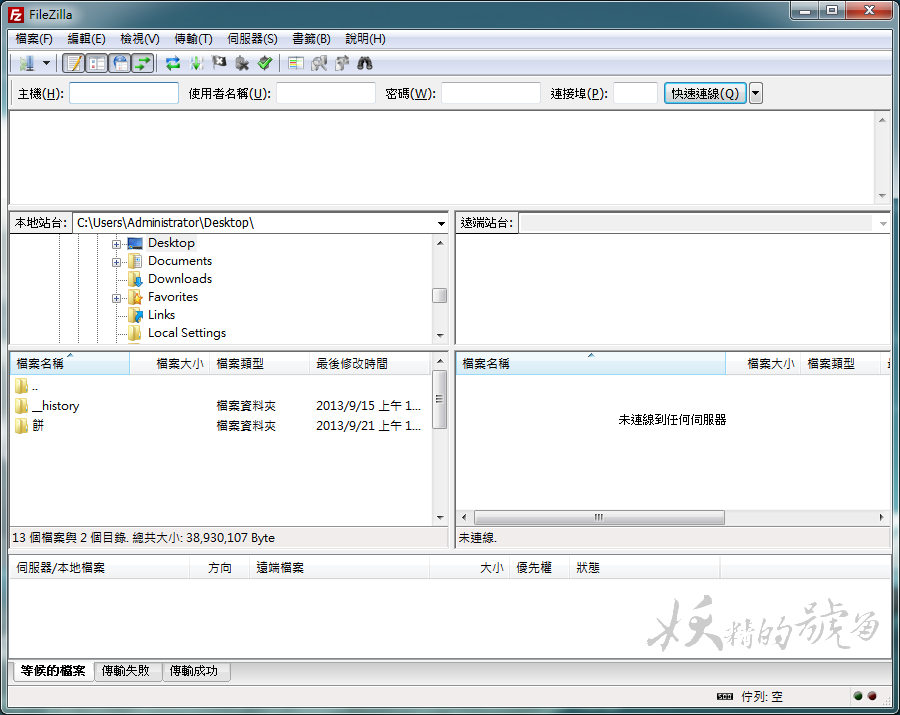Focus the 主機(H) host input field
This screenshot has width=900, height=715.
(124, 93)
